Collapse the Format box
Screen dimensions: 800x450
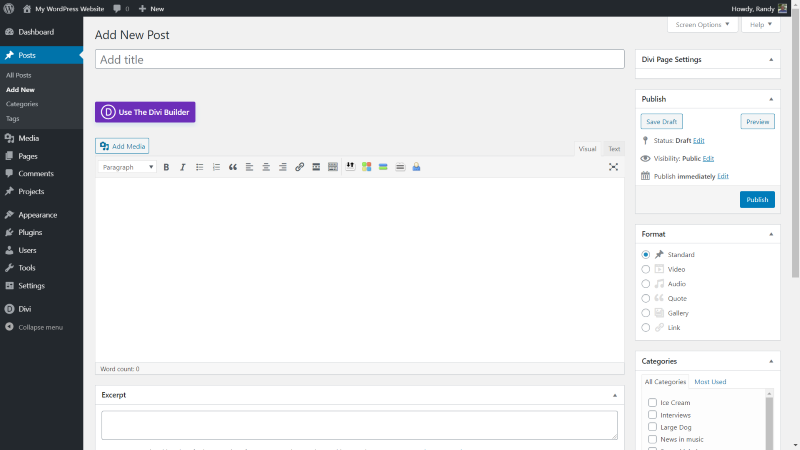click(x=771, y=234)
